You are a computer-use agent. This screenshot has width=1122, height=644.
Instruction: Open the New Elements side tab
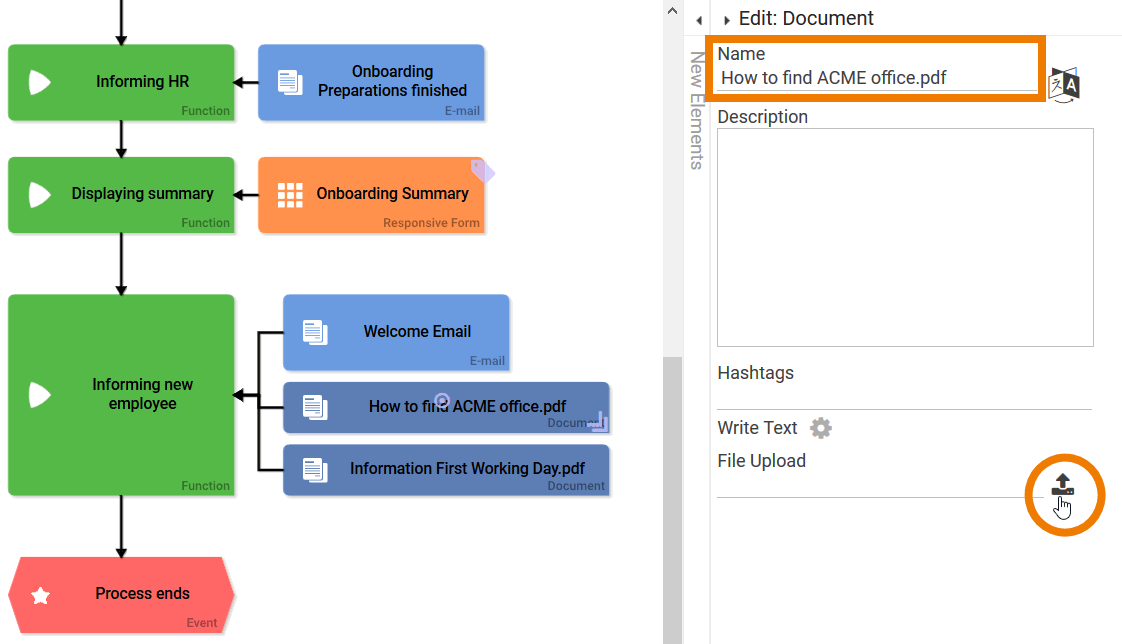tap(697, 110)
